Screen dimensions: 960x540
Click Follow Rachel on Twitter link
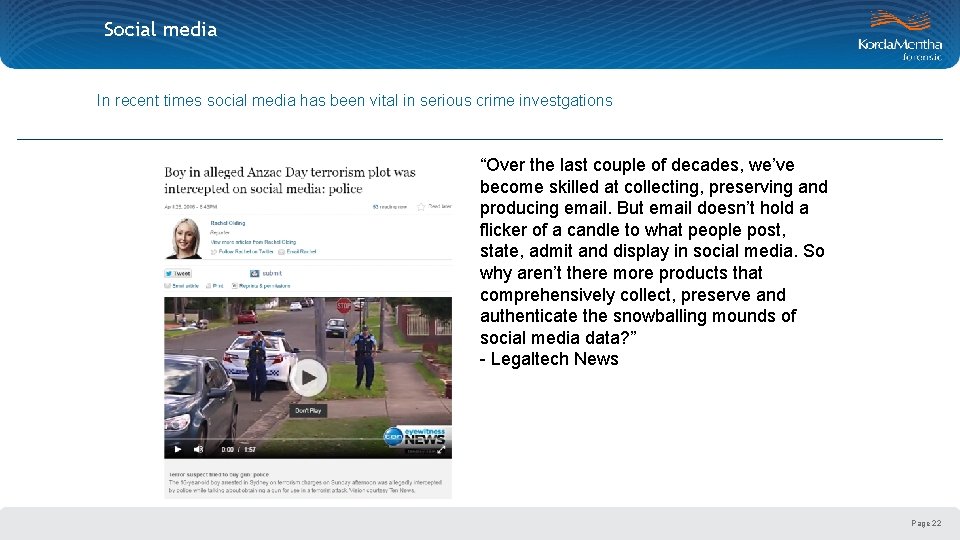coord(242,252)
